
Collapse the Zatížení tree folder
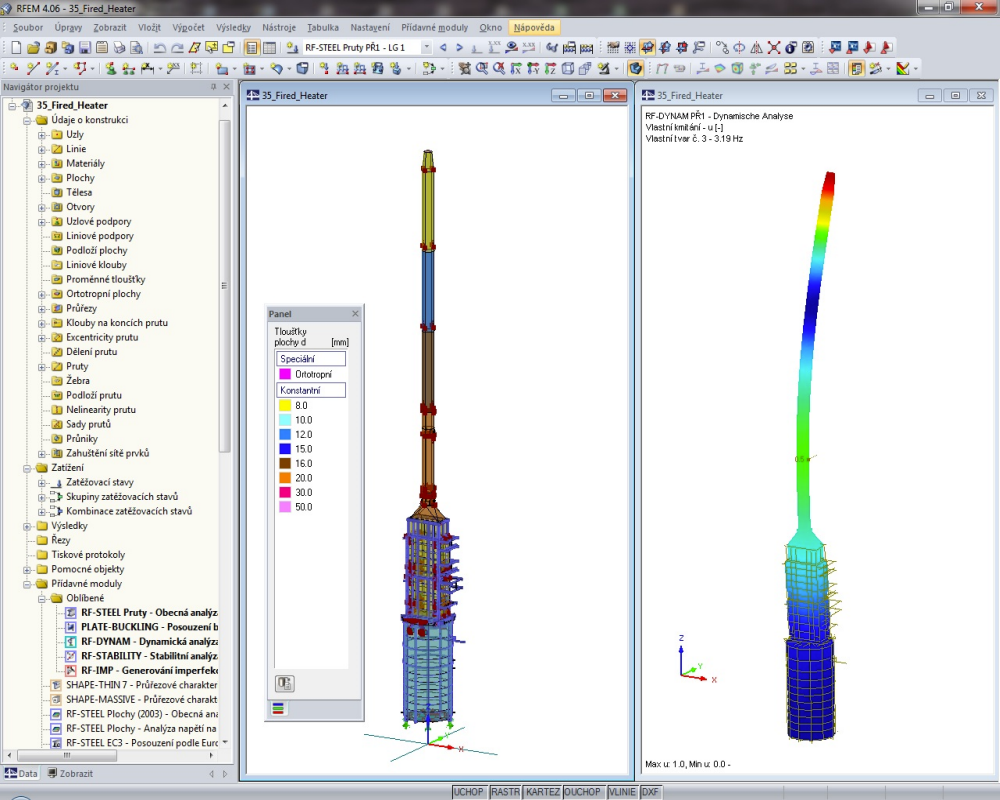click(27, 467)
